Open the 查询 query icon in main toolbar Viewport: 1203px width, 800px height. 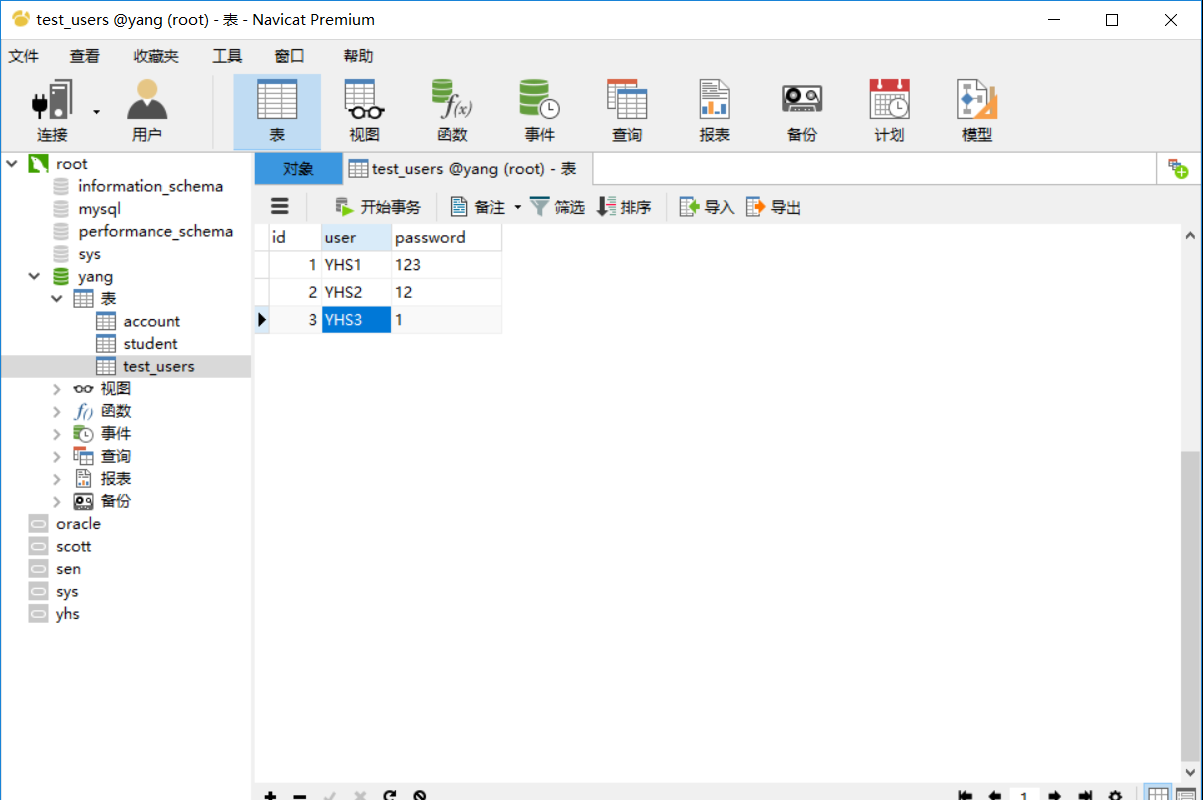click(x=627, y=110)
